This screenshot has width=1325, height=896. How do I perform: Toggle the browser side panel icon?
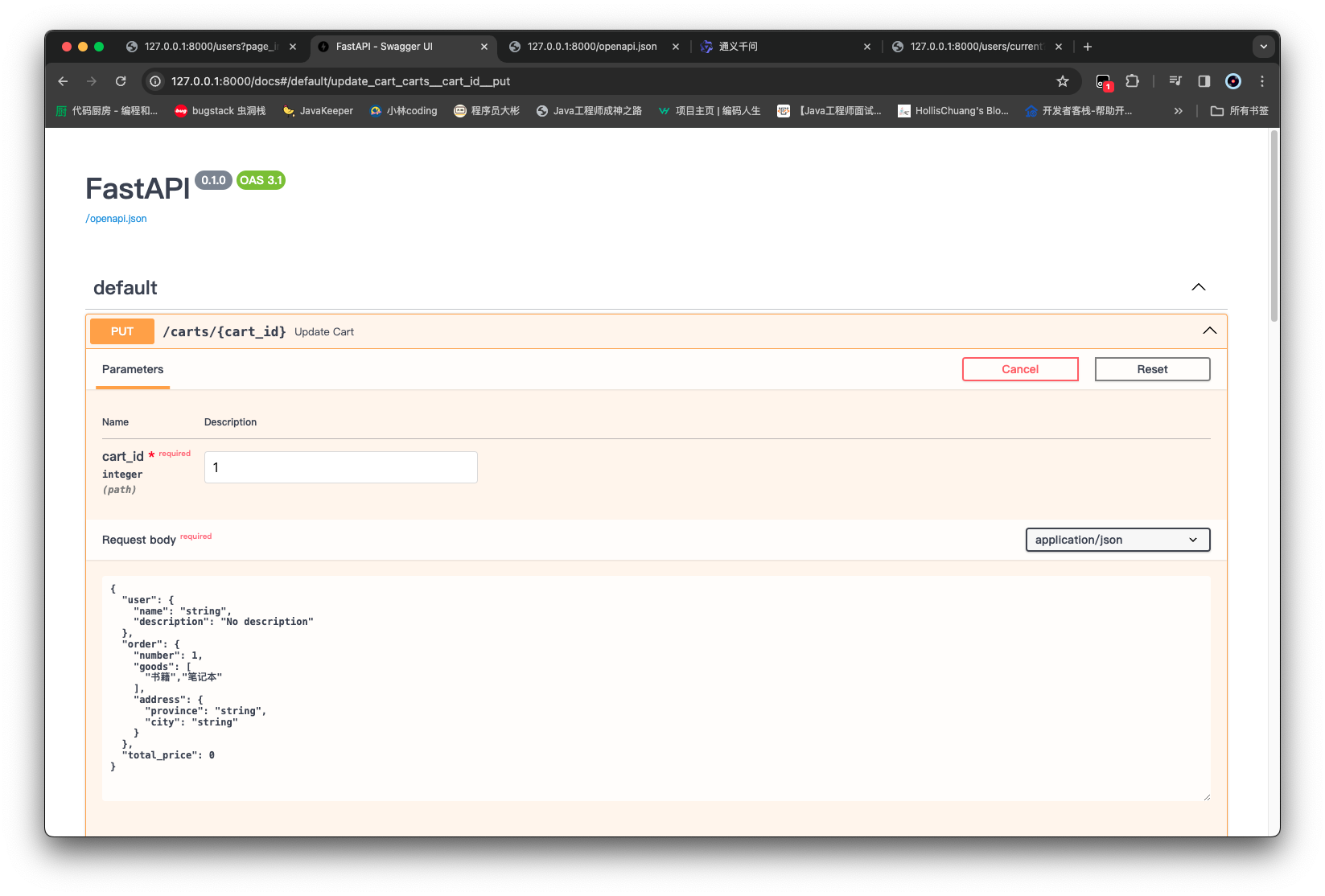[x=1204, y=81]
